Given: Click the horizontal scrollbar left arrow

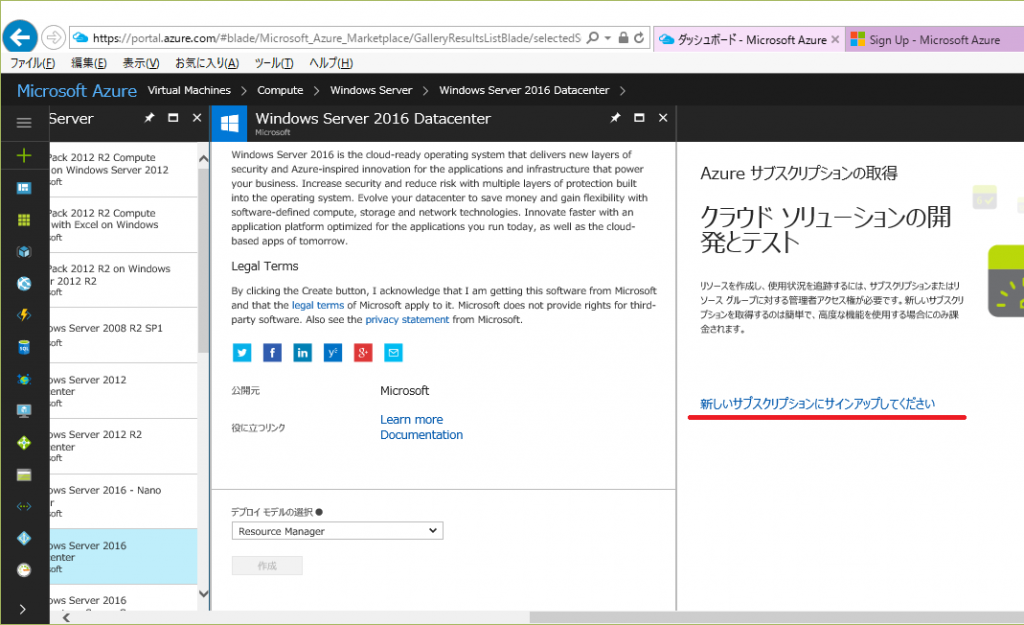Looking at the screenshot, I should click(65, 617).
